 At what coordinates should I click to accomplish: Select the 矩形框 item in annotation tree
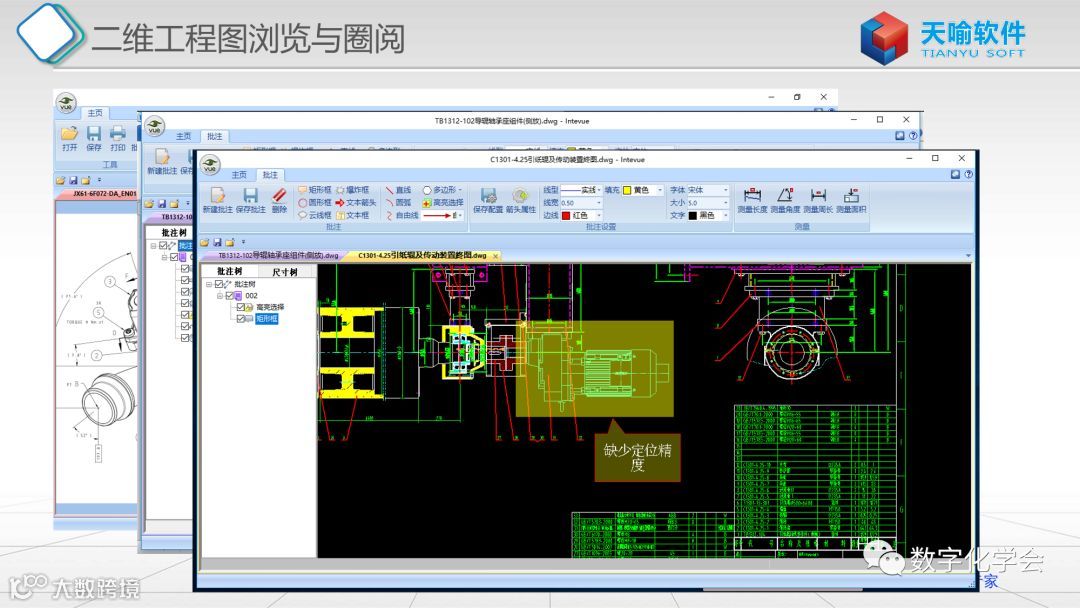267,319
